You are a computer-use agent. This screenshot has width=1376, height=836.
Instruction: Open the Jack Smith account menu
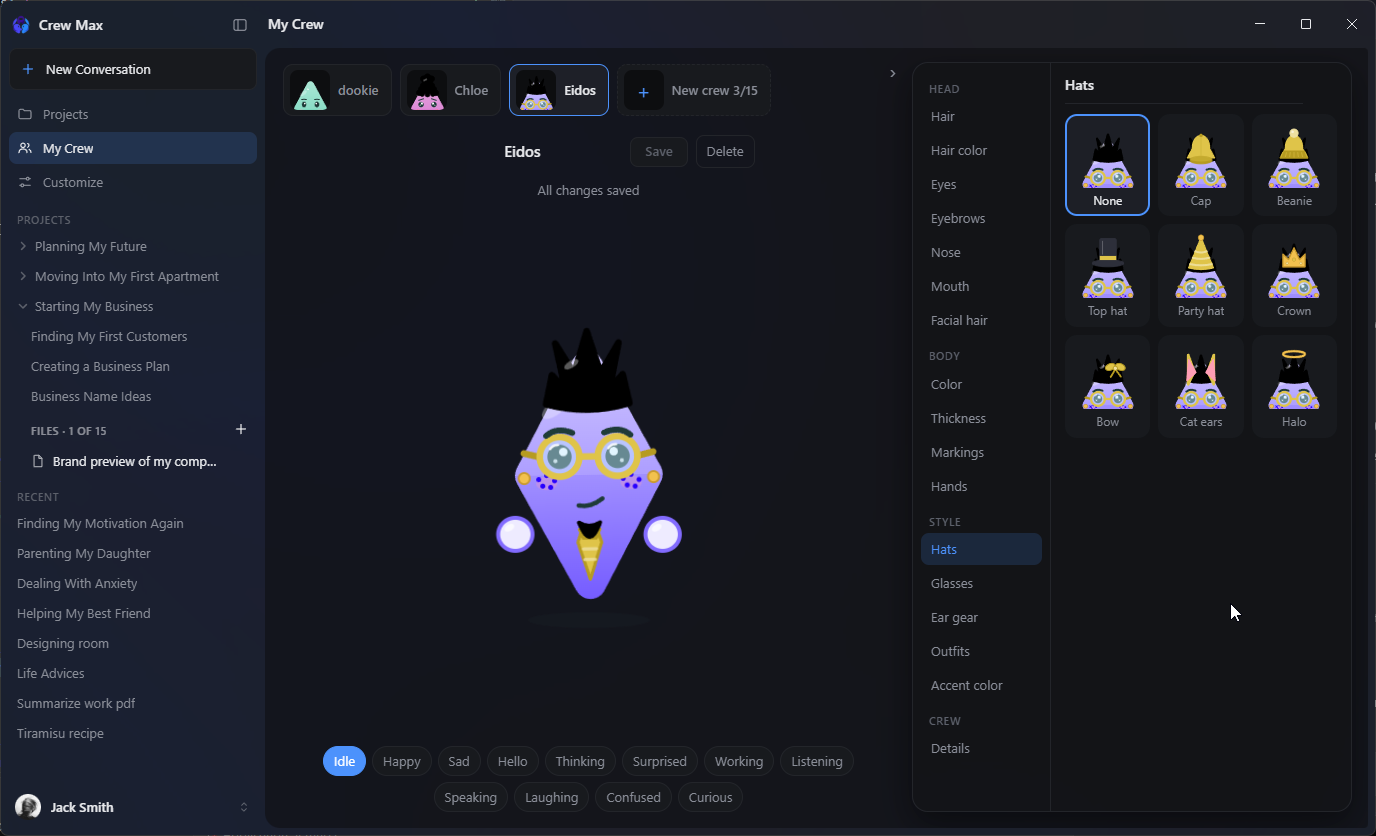click(133, 807)
